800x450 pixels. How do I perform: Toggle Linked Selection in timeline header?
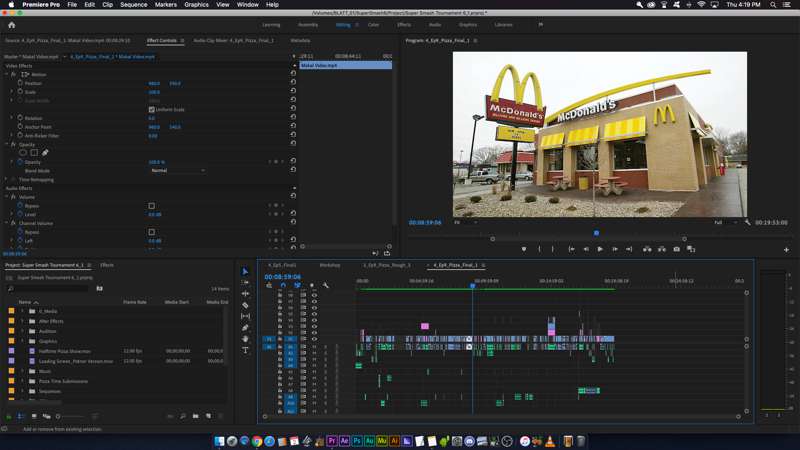[297, 285]
